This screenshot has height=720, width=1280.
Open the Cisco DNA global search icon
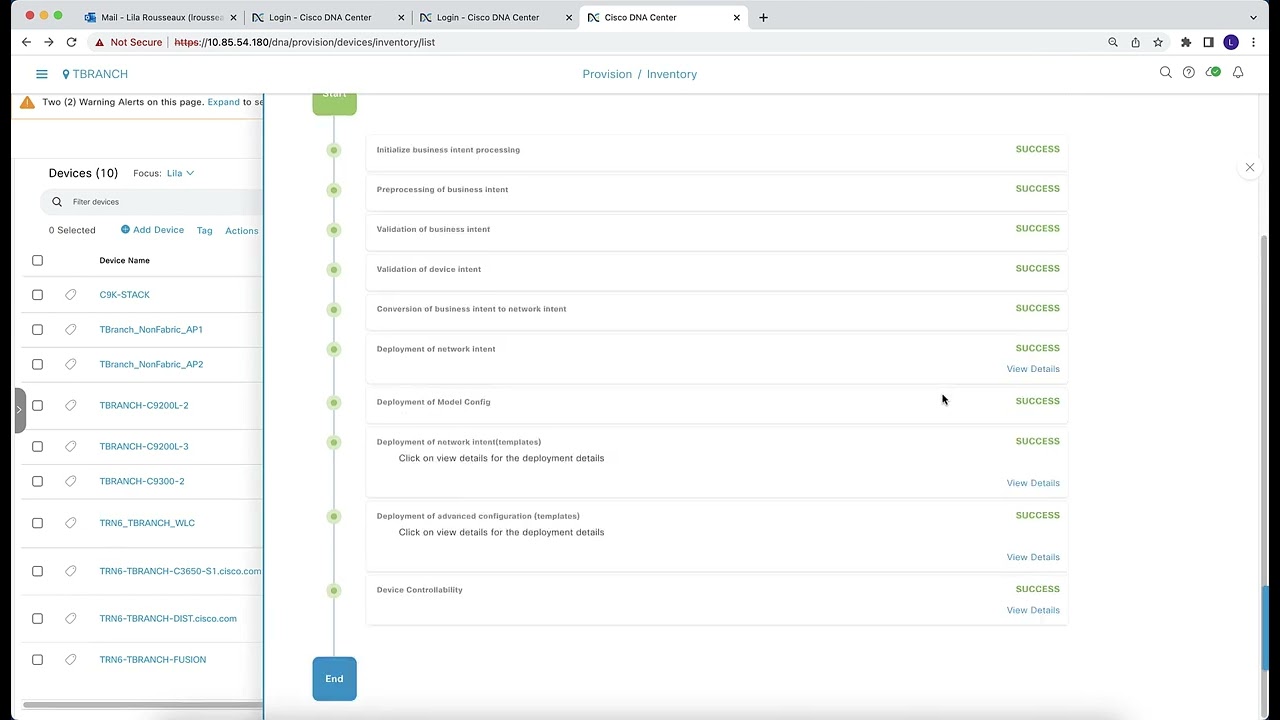tap(1166, 73)
